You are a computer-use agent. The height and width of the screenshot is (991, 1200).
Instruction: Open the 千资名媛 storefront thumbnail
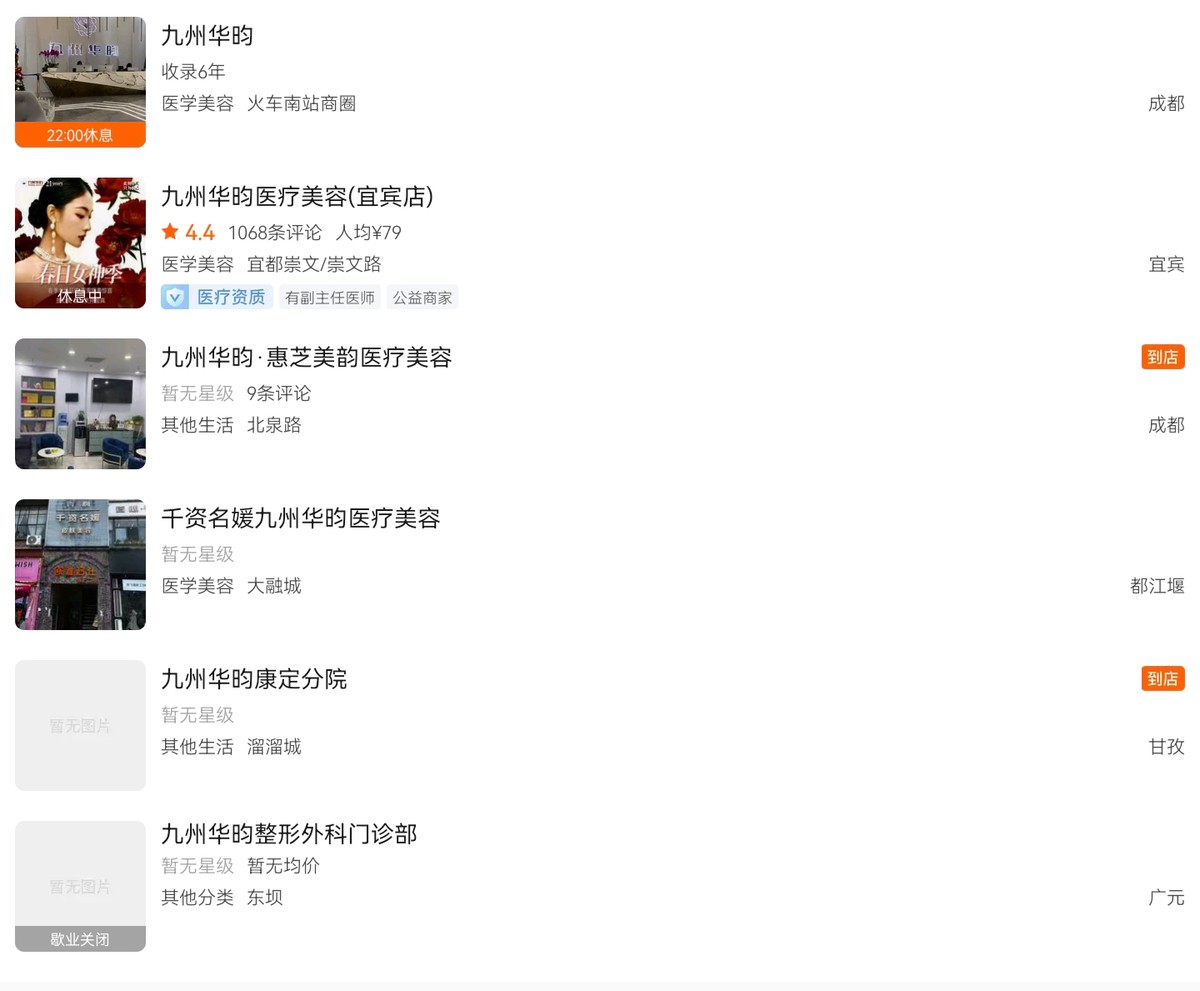tap(80, 565)
